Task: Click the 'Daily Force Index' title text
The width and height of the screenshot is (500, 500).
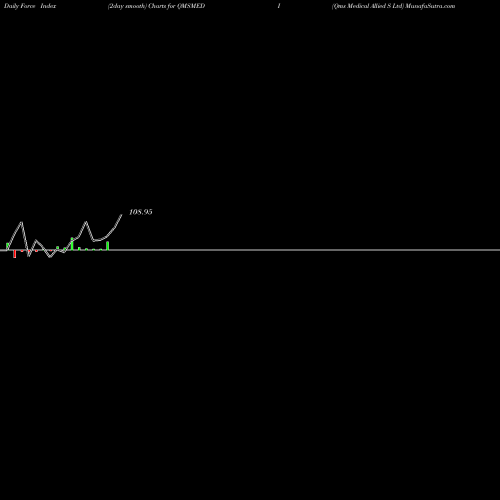Action: click(30, 6)
